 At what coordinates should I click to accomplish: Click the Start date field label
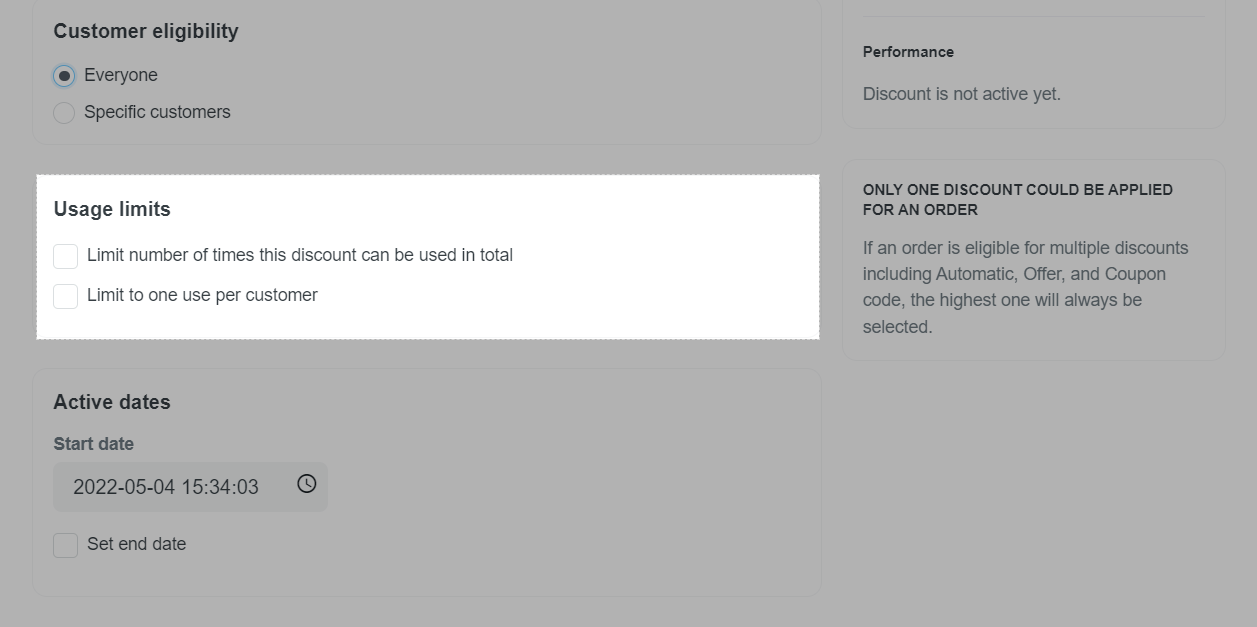tap(94, 444)
